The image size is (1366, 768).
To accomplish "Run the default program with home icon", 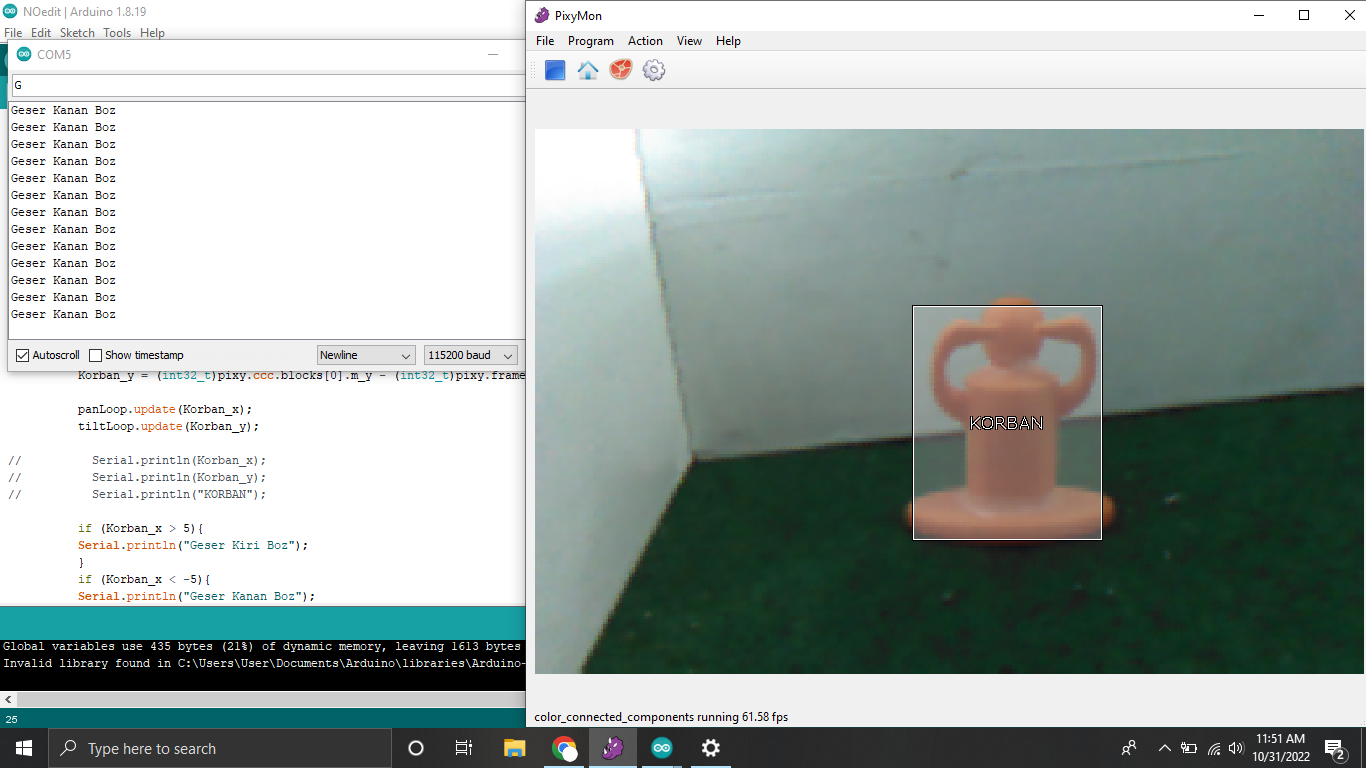I will pos(588,70).
